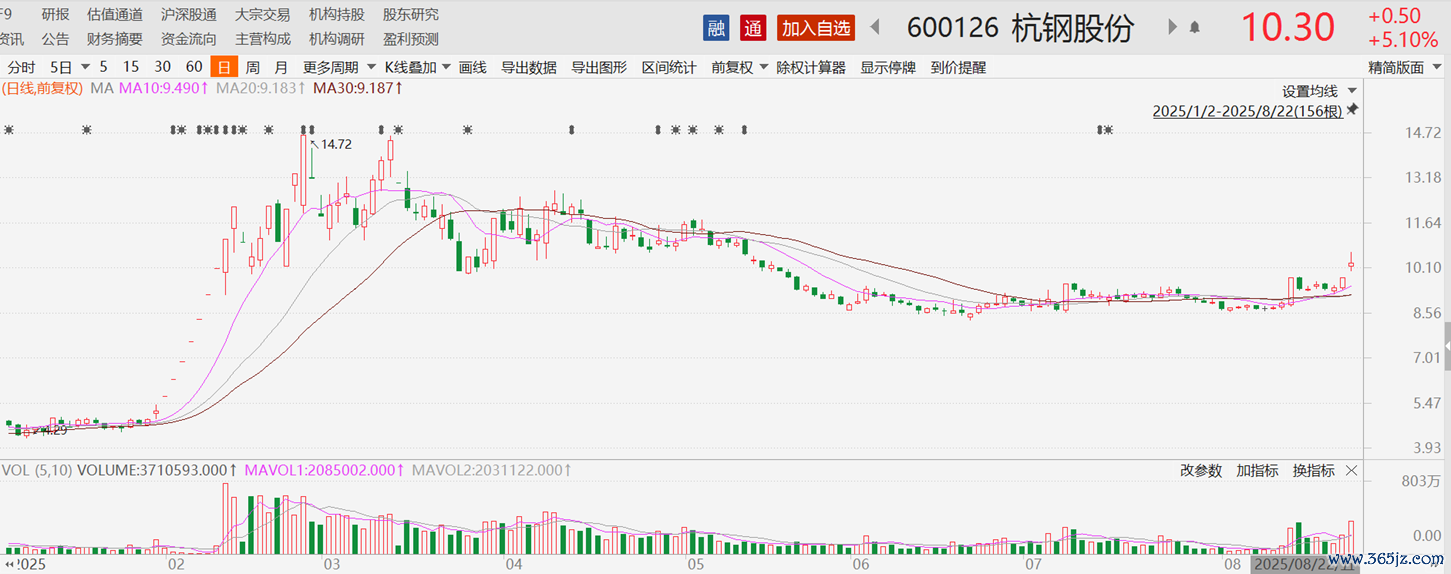Click the 导出数据 export button
The height and width of the screenshot is (574, 1451).
pyautogui.click(x=529, y=68)
